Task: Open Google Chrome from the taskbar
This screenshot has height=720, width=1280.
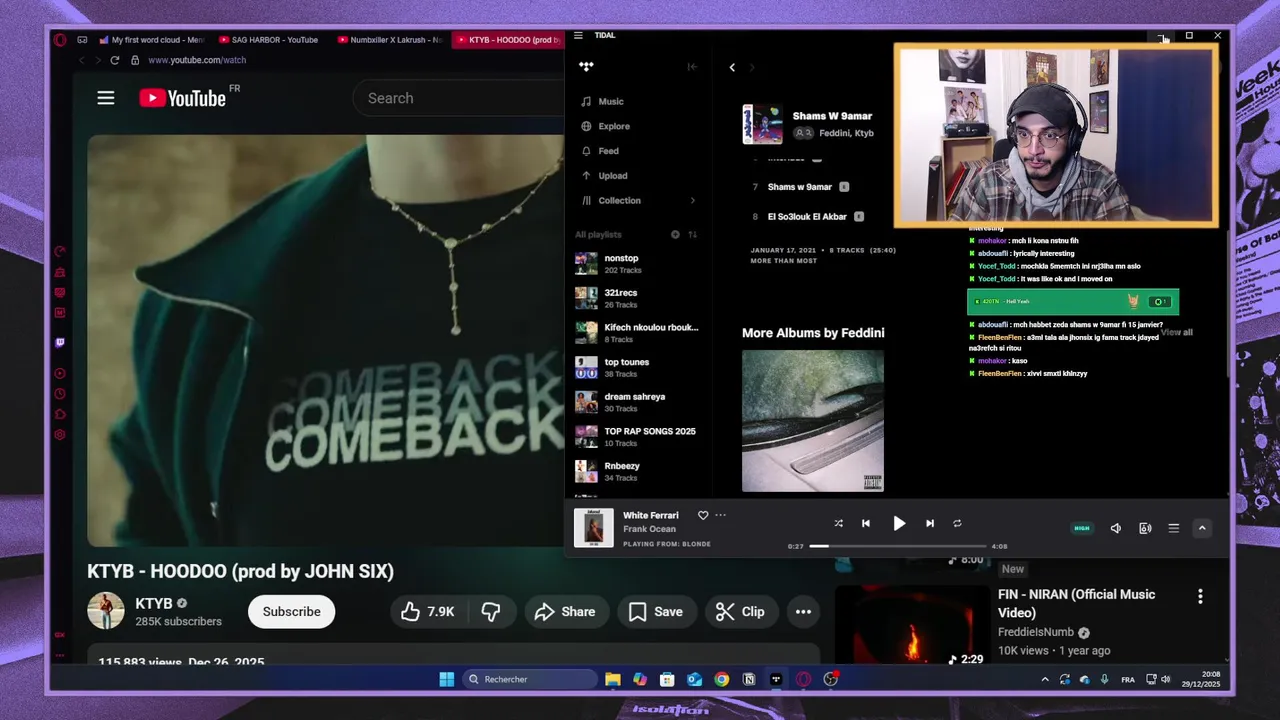Action: [x=722, y=679]
